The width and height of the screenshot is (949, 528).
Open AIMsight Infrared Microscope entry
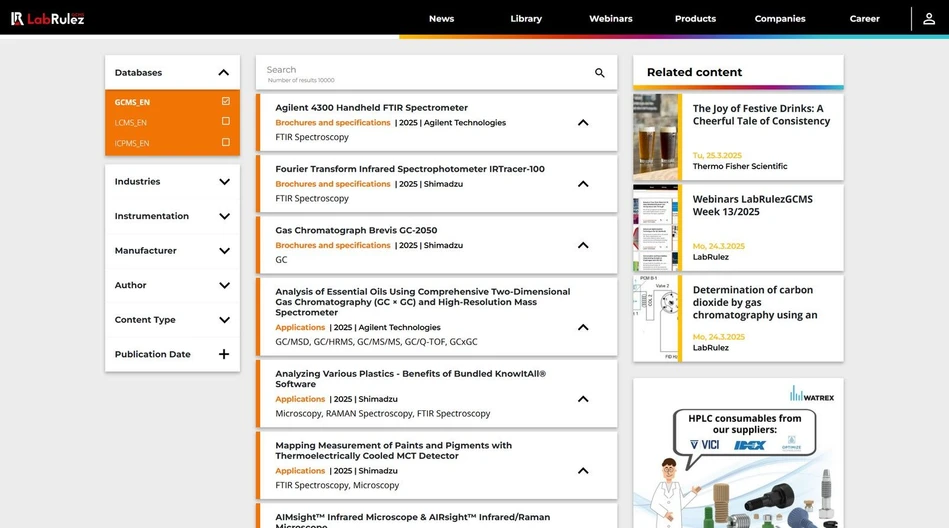(x=413, y=521)
